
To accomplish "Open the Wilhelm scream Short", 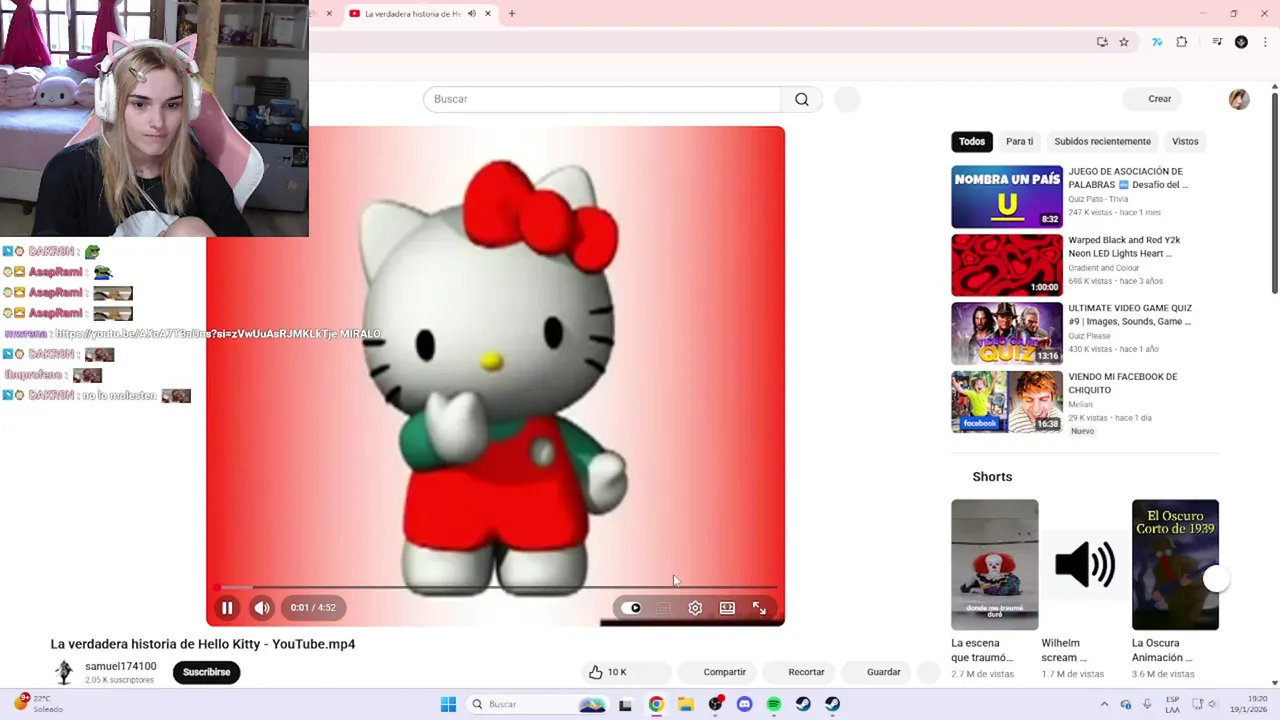I will click(1085, 565).
